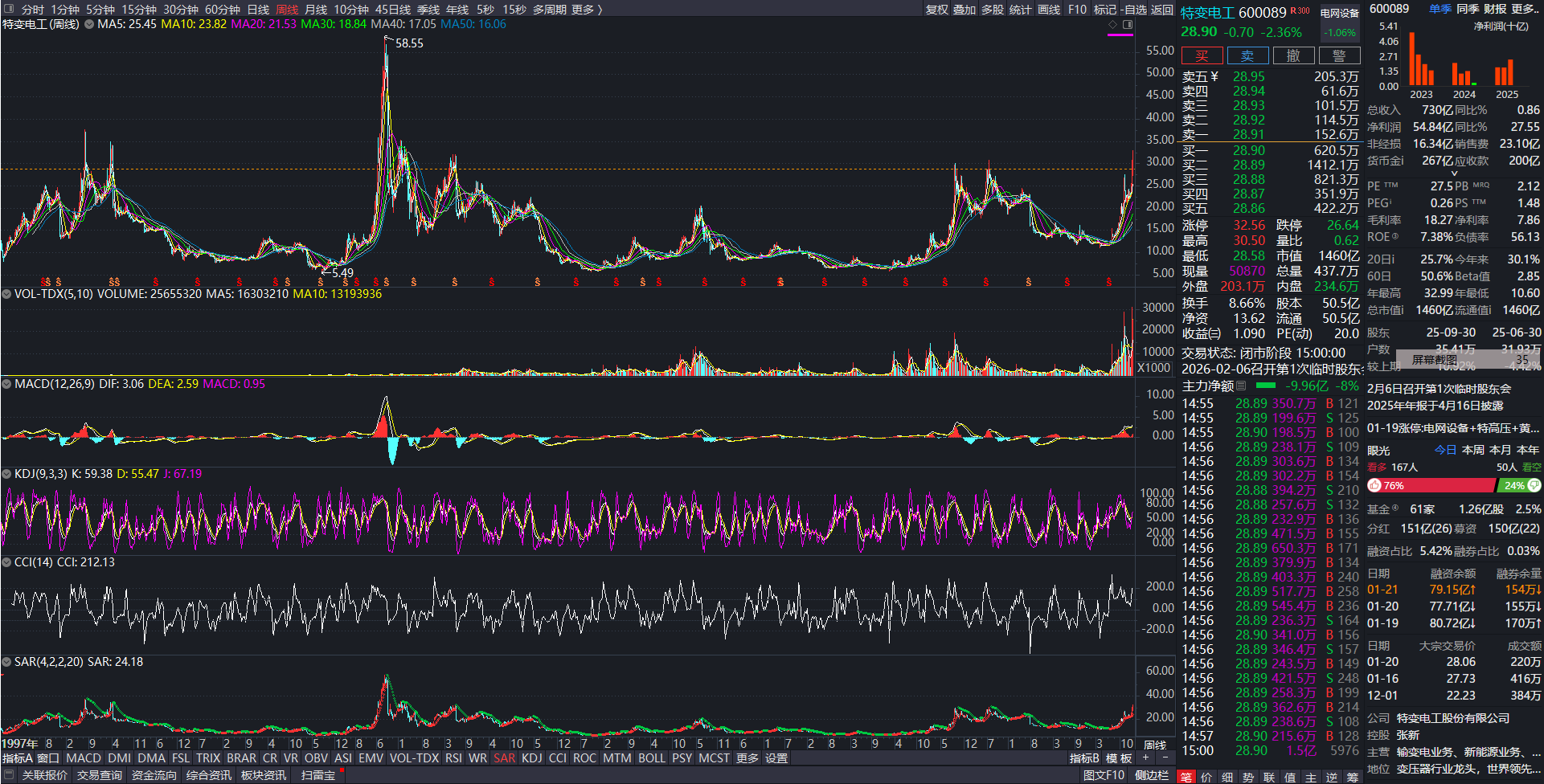The width and height of the screenshot is (1544, 784).
Task: Click the diamond icon above the price chart
Action: coord(1113,25)
